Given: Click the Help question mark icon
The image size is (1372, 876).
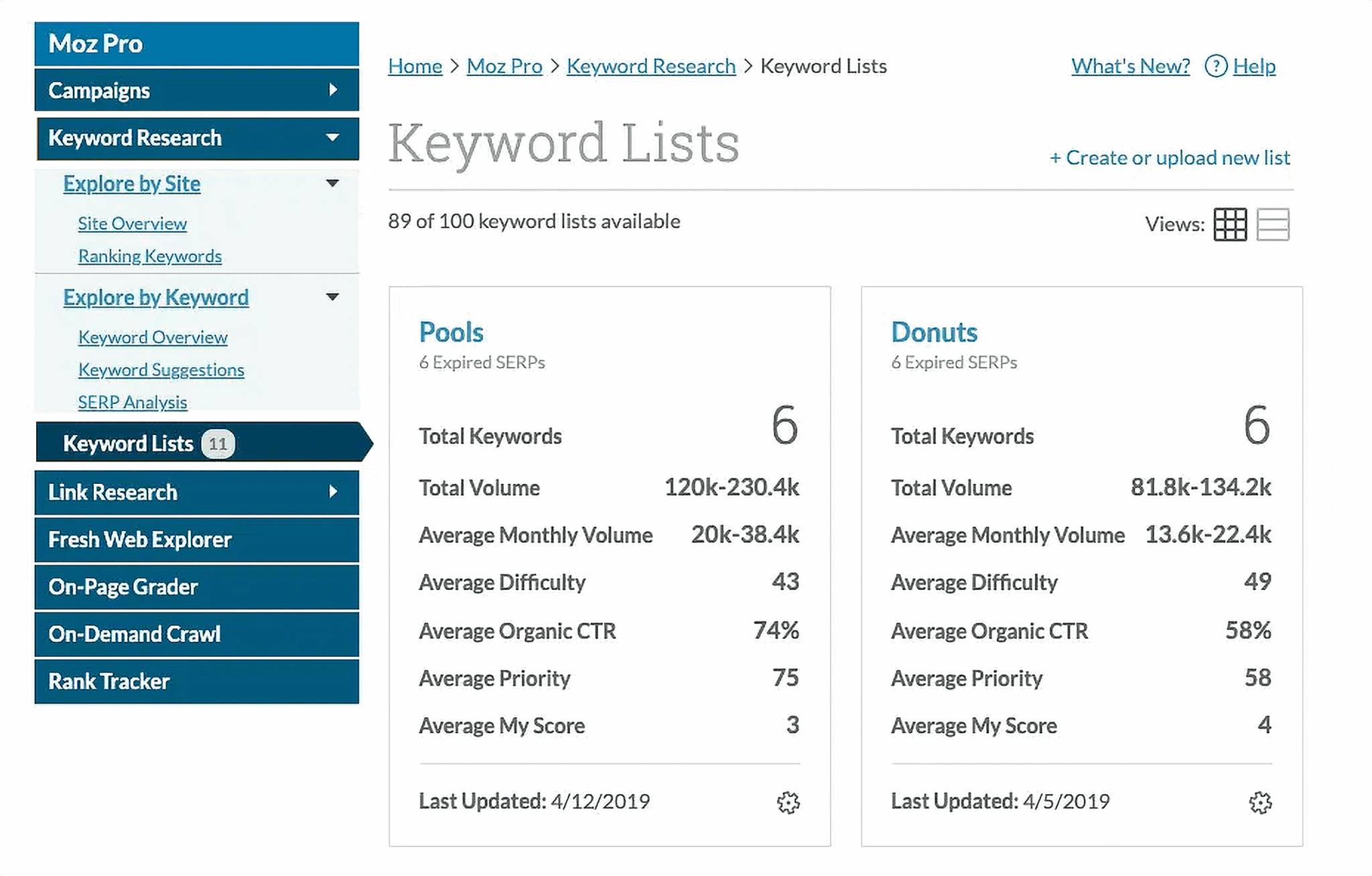Looking at the screenshot, I should pos(1215,66).
